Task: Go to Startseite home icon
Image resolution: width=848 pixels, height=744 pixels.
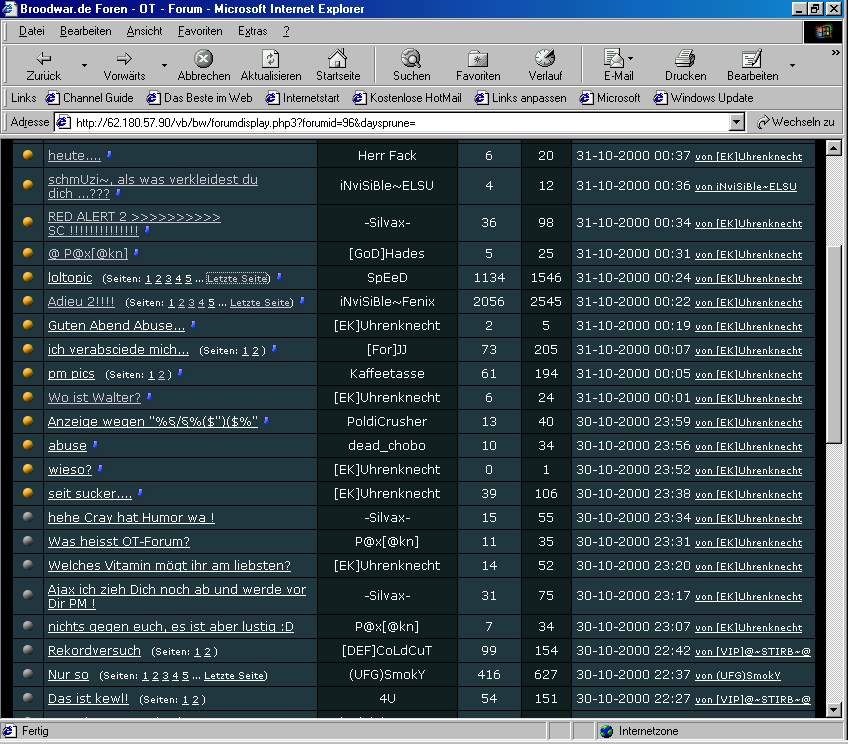Action: coord(337,59)
